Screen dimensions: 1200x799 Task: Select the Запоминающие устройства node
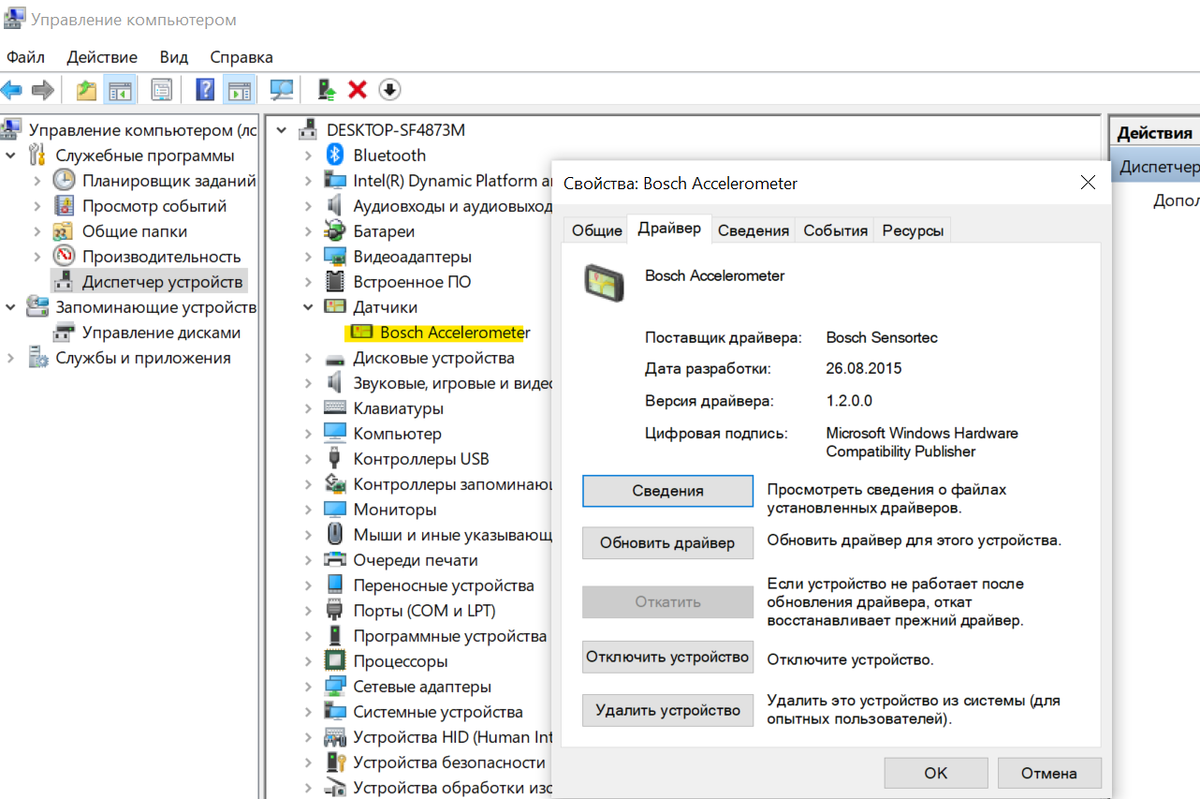pos(156,307)
